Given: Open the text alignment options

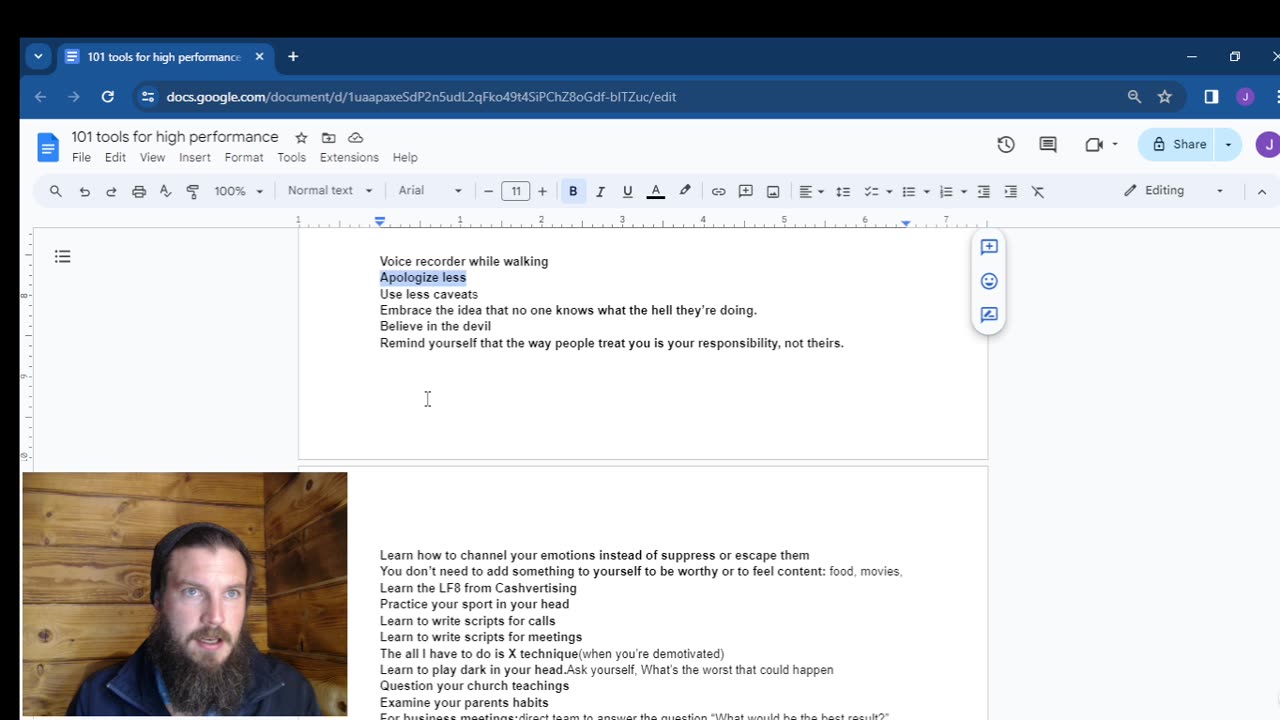Looking at the screenshot, I should [811, 191].
